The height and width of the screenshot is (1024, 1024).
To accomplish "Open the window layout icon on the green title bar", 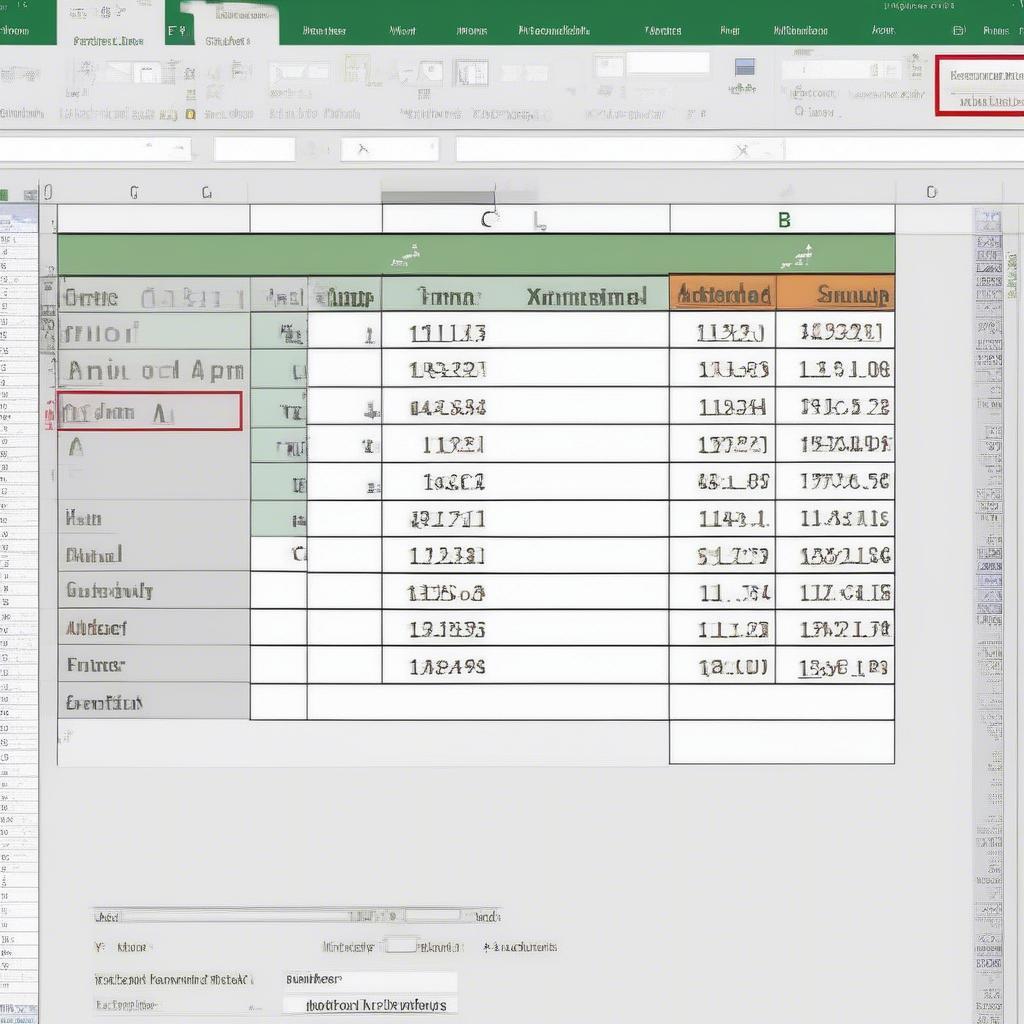I will point(958,30).
